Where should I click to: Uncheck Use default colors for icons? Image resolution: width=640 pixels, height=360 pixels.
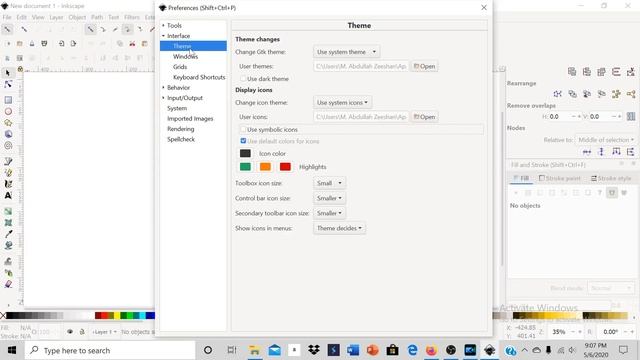tap(243, 141)
